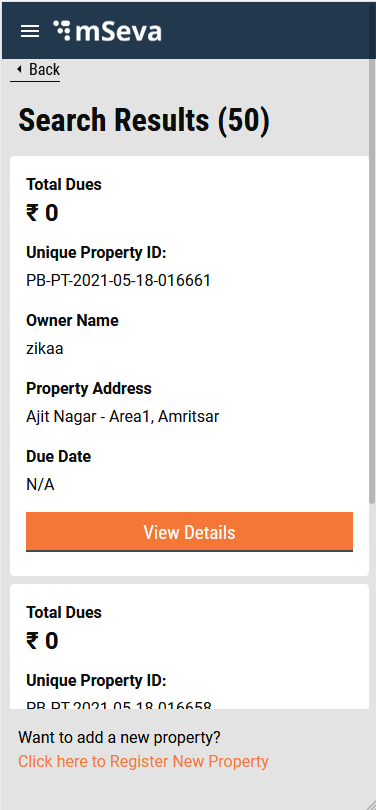This screenshot has width=376, height=810.
Task: Click the N/A due date value
Action: [x=40, y=485]
